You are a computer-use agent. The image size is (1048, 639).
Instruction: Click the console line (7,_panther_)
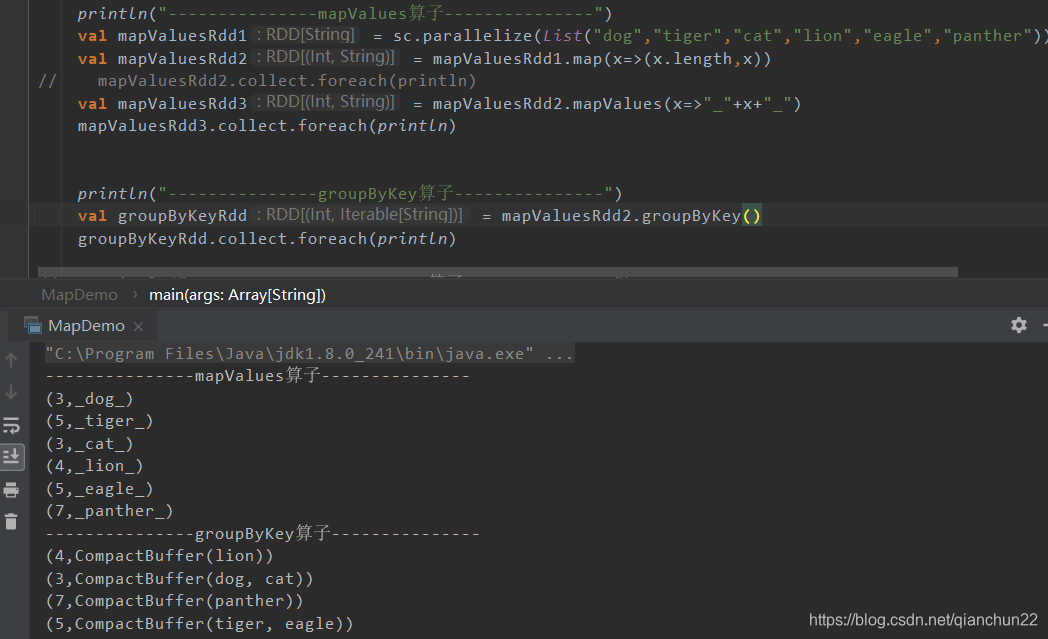click(x=110, y=511)
